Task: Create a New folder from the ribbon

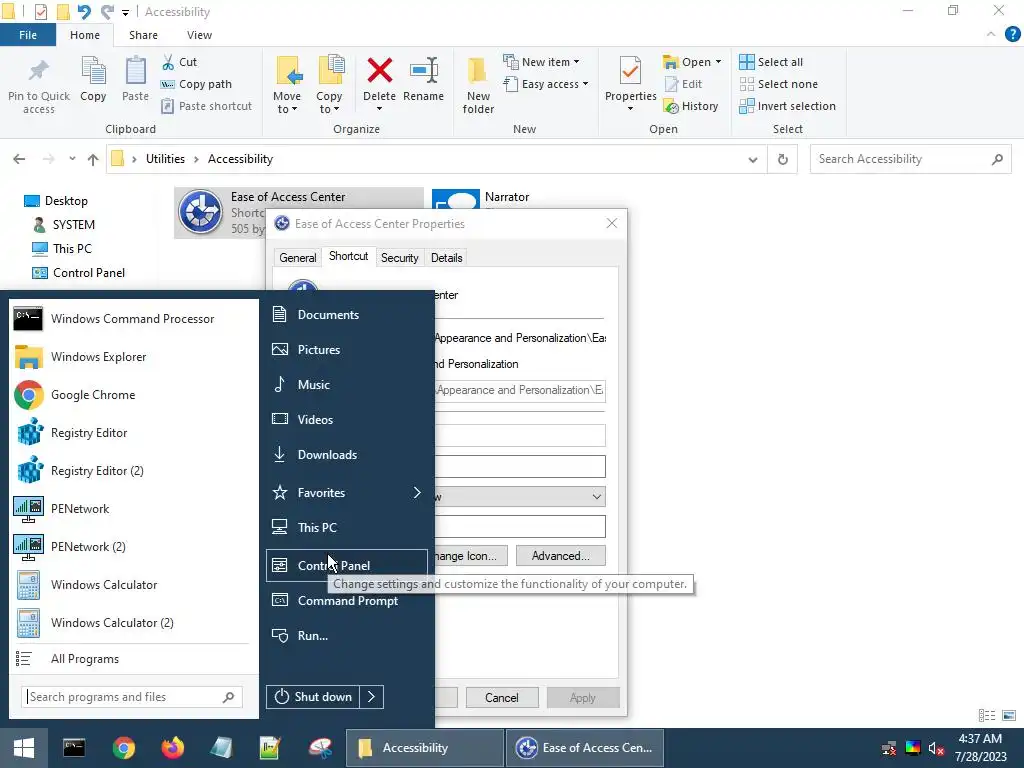Action: pos(478,86)
